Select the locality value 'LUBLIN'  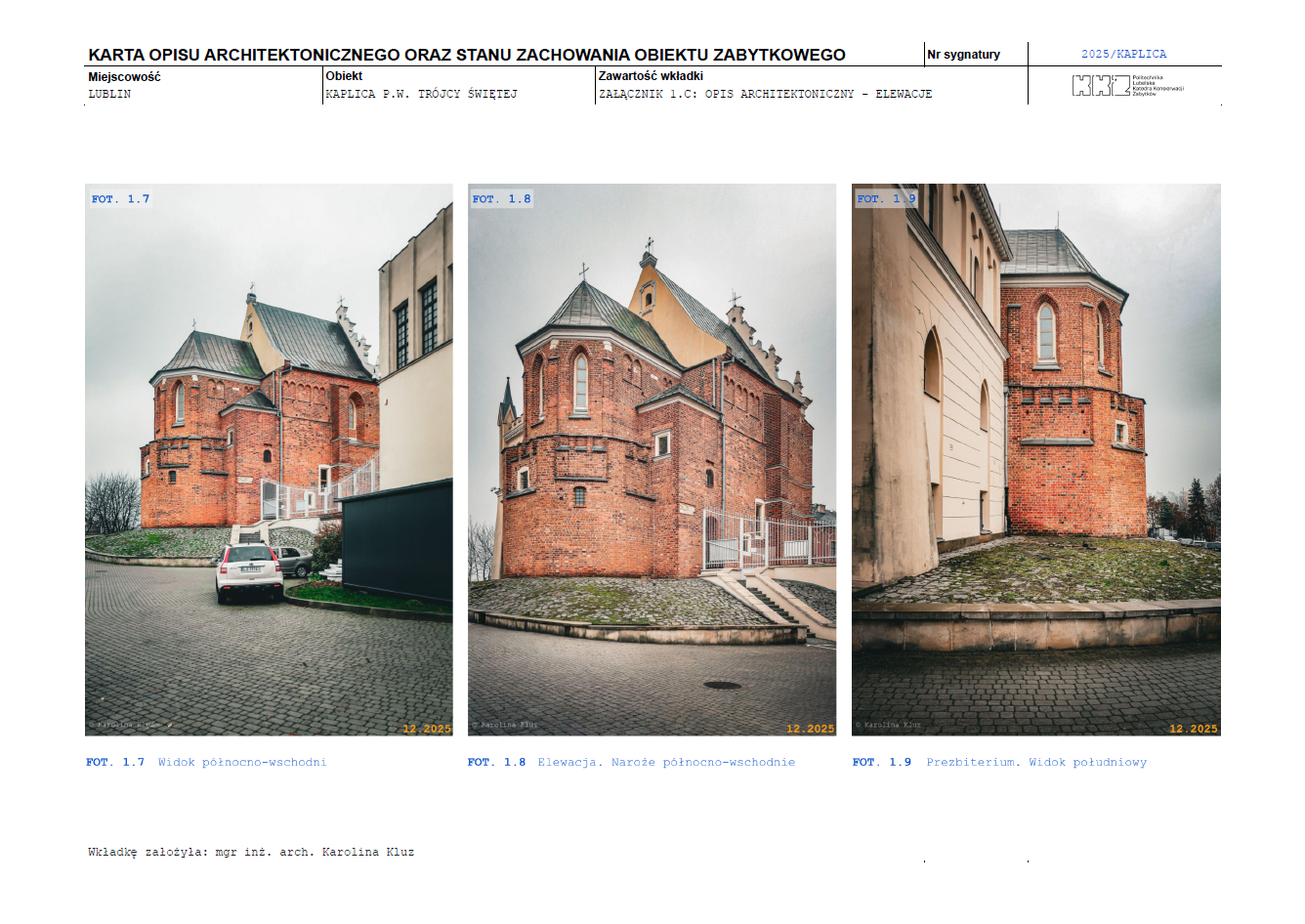(109, 95)
